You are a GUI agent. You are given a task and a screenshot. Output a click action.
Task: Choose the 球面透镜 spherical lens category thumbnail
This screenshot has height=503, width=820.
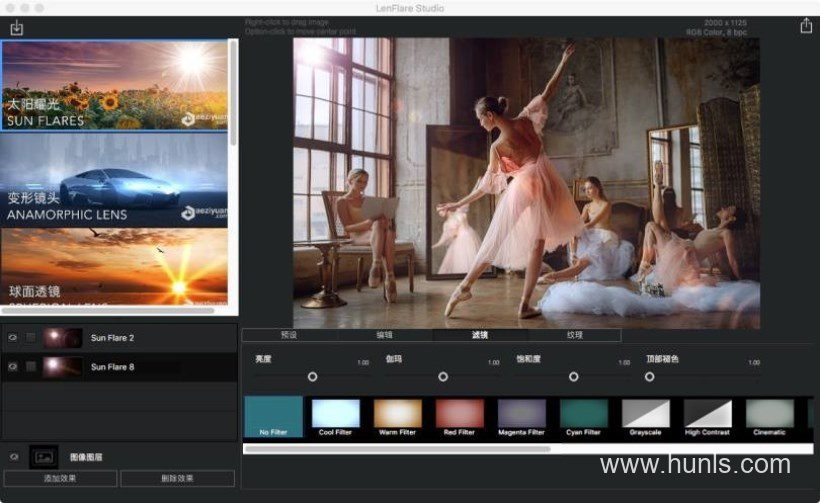(x=115, y=267)
